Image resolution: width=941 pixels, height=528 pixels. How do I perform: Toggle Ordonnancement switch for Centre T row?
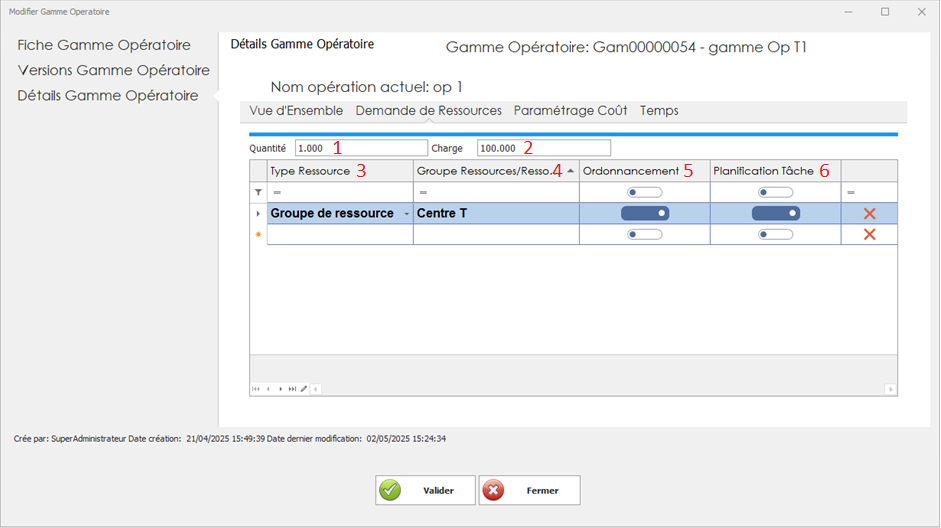pyautogui.click(x=644, y=213)
